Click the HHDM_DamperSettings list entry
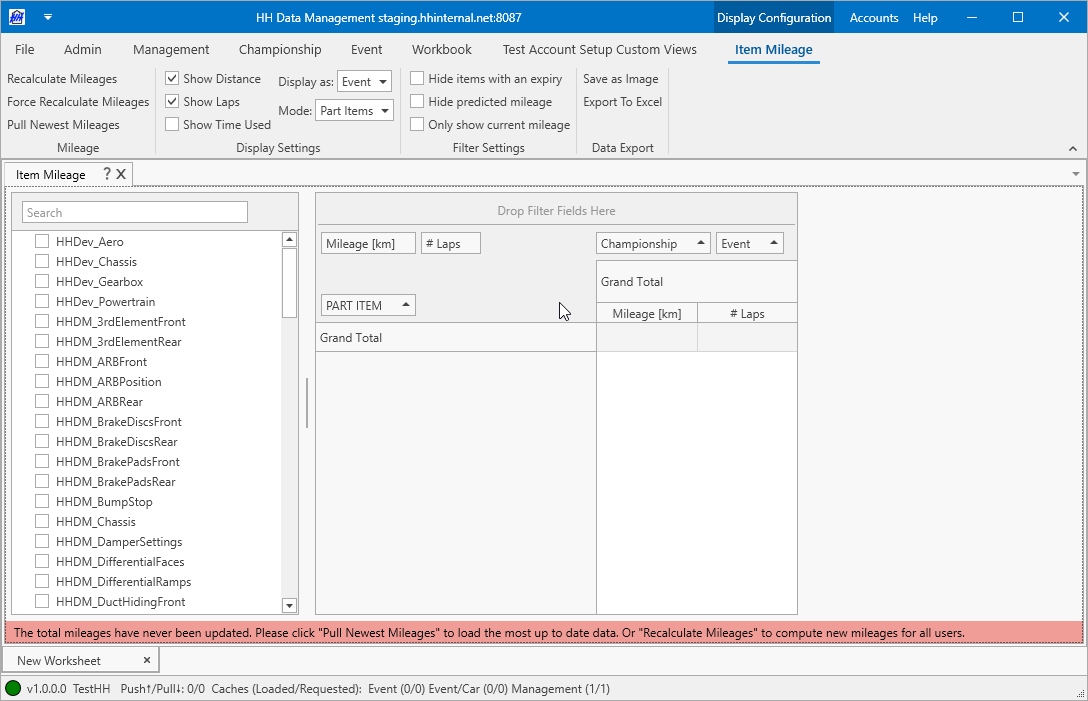1088x701 pixels. (119, 541)
